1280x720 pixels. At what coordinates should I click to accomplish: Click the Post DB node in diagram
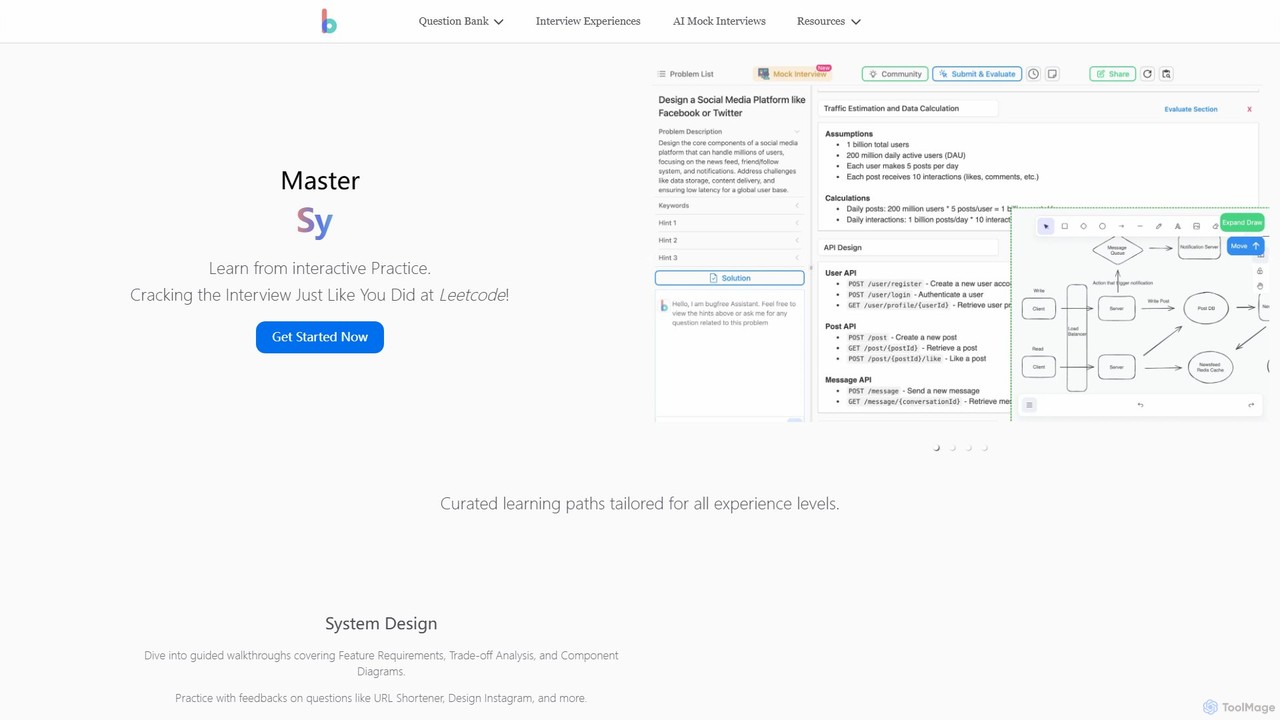click(x=1206, y=308)
